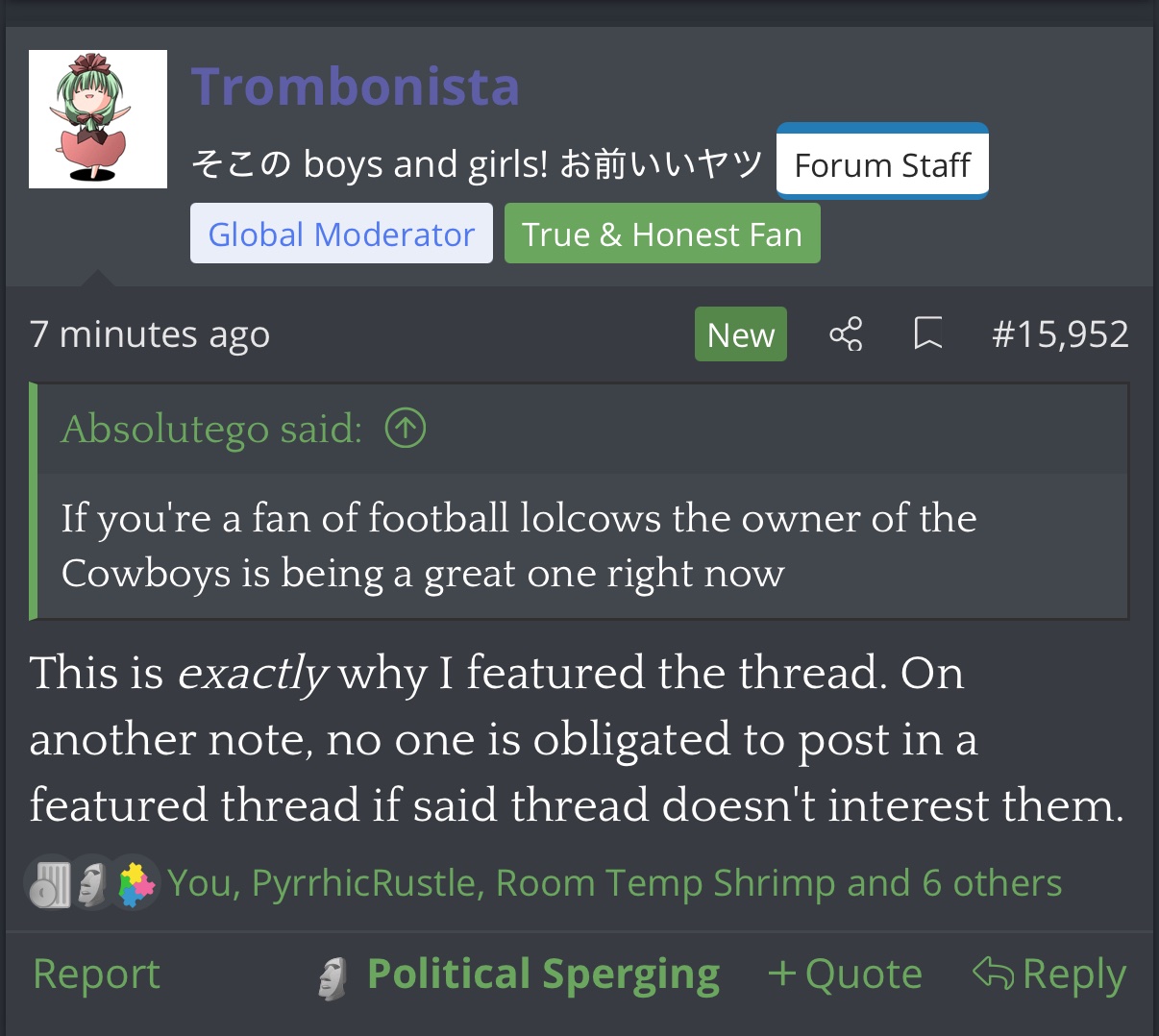This screenshot has width=1159, height=1036.
Task: Click the first reaction icon in list
Action: tap(50, 883)
